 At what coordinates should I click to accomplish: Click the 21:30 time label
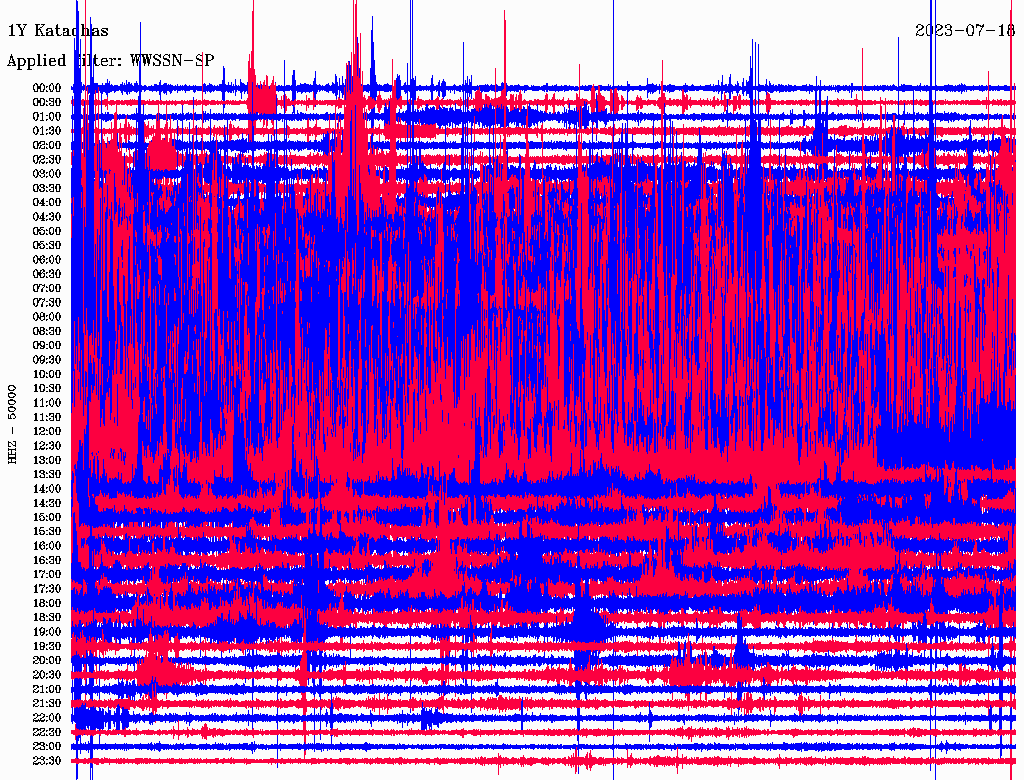(x=47, y=704)
